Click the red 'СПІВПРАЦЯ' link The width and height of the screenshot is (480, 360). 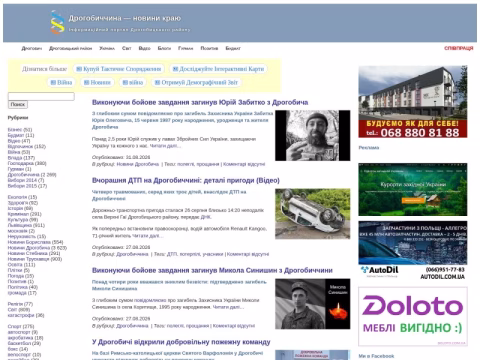(459, 48)
